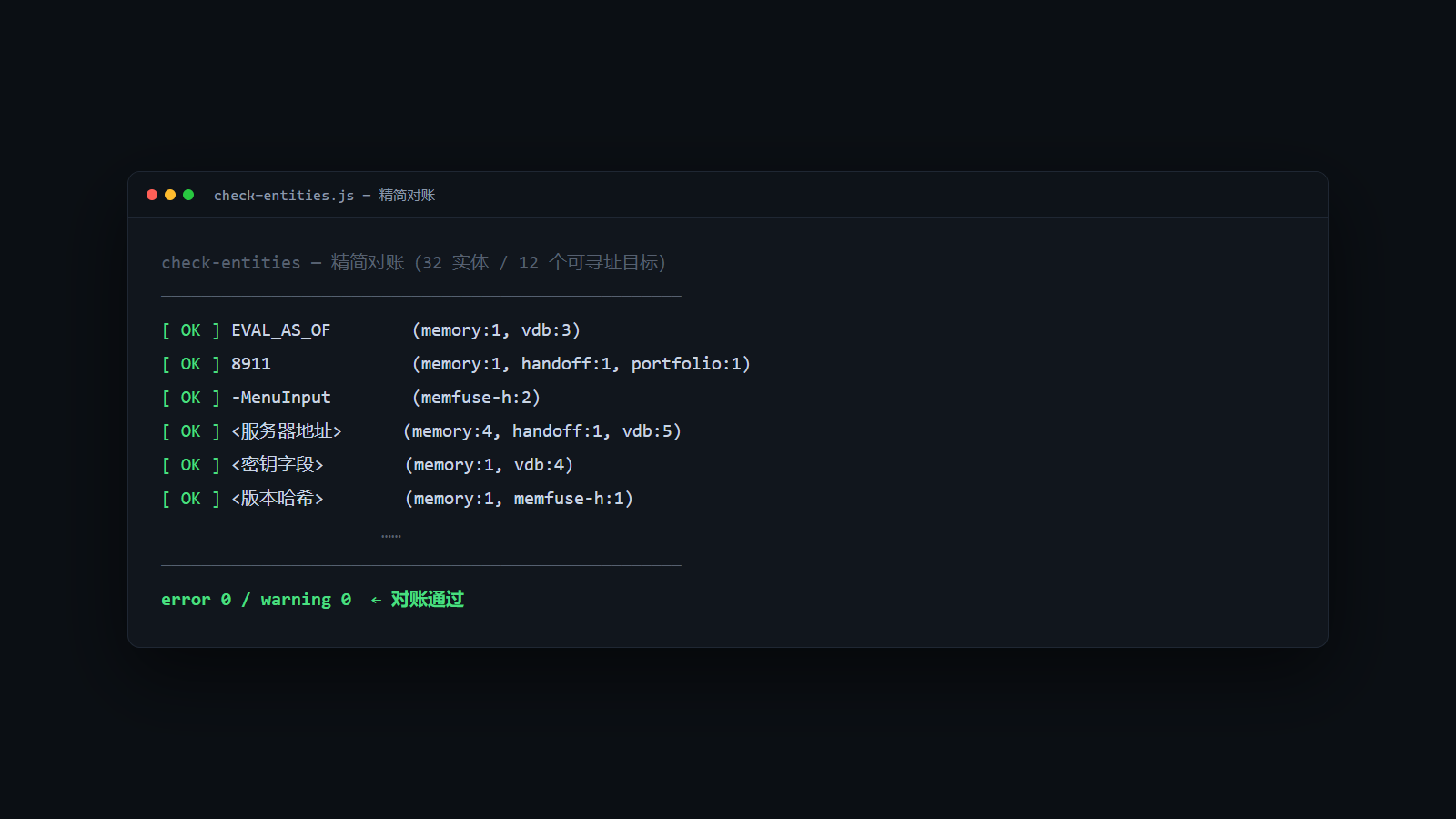Click counts containing 'vdb:5'
This screenshot has height=819, width=1456.
pyautogui.click(x=542, y=431)
